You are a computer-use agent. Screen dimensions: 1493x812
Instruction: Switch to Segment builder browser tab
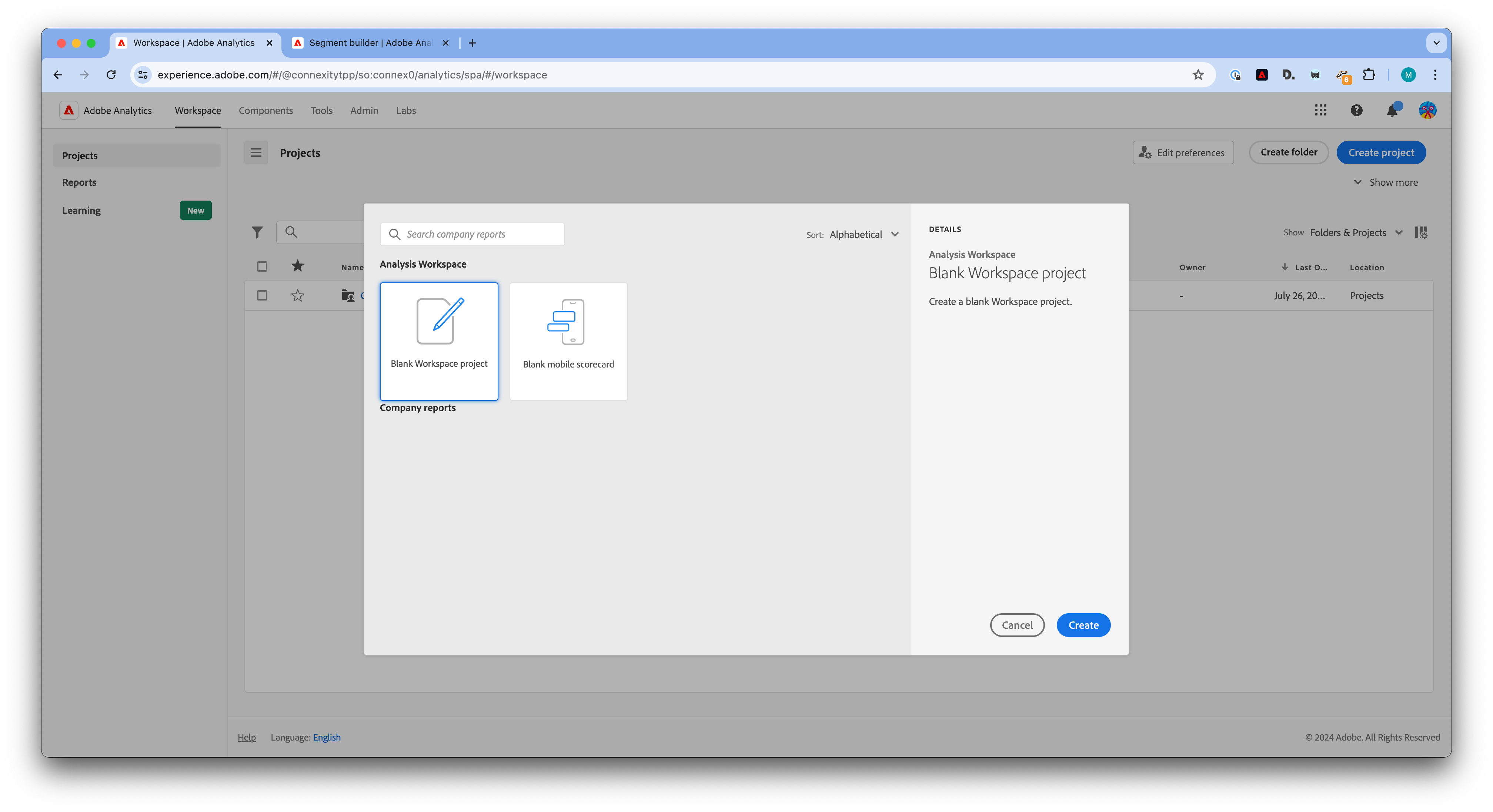pyautogui.click(x=371, y=43)
